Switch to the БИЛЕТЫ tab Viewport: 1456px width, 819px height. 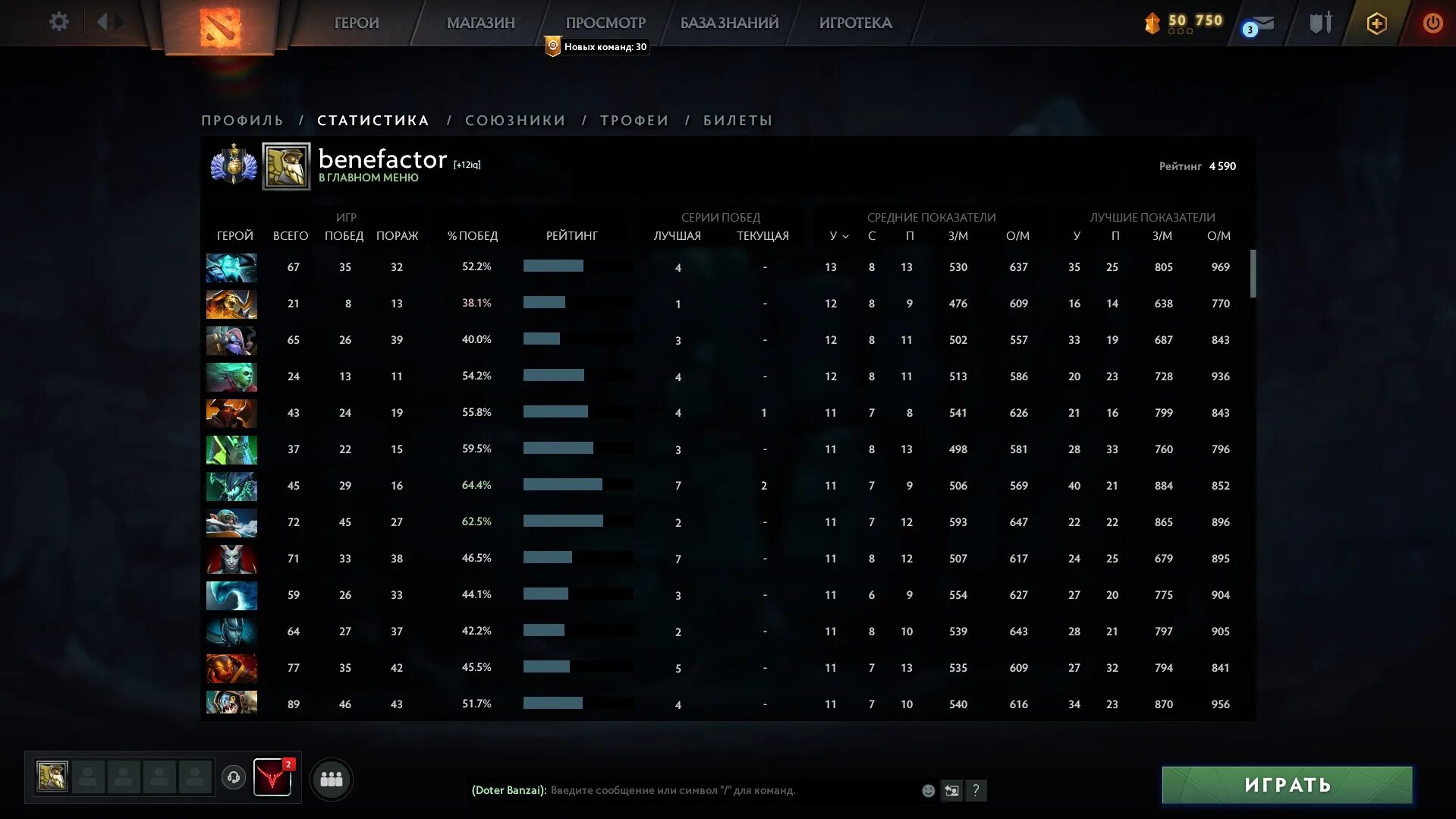click(x=737, y=120)
